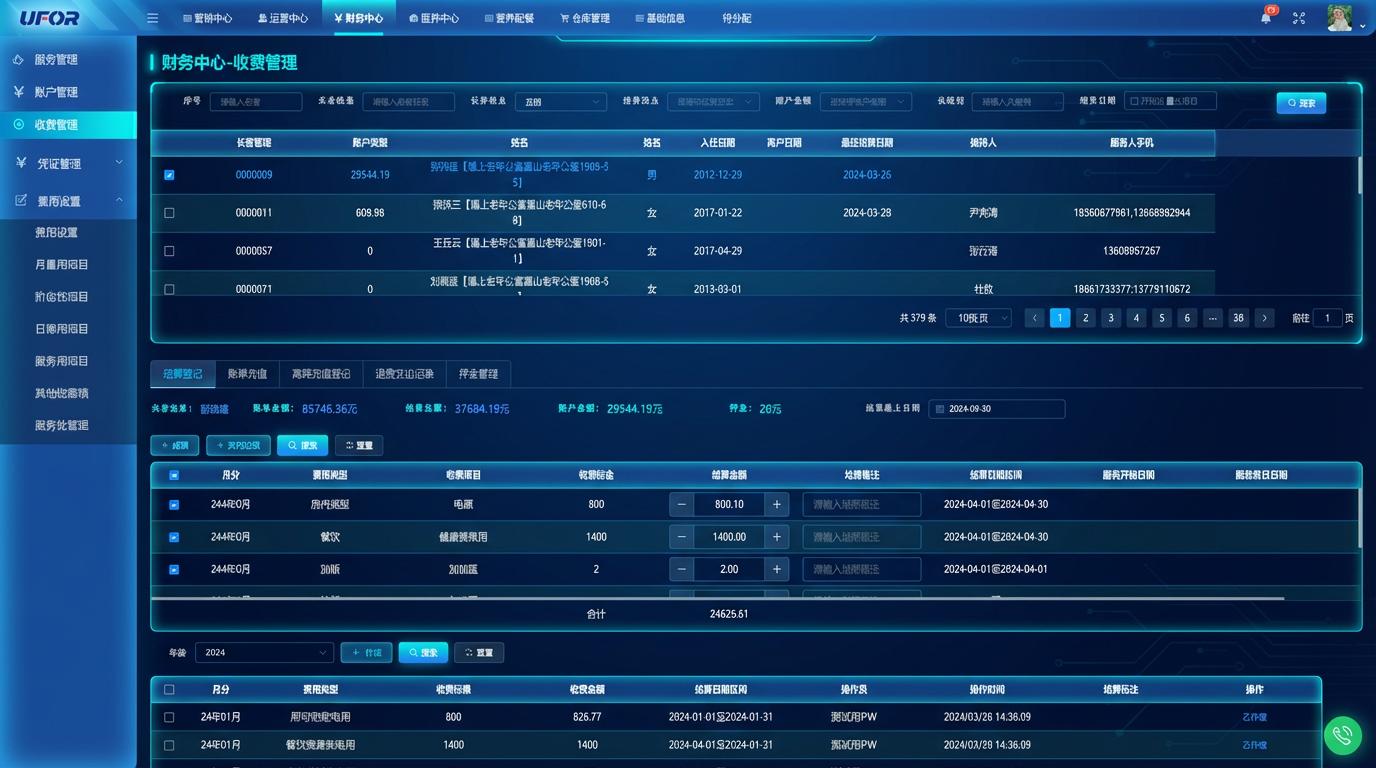Image resolution: width=1376 pixels, height=768 pixels.
Task: Click the user avatar in top bar
Action: point(1339,17)
